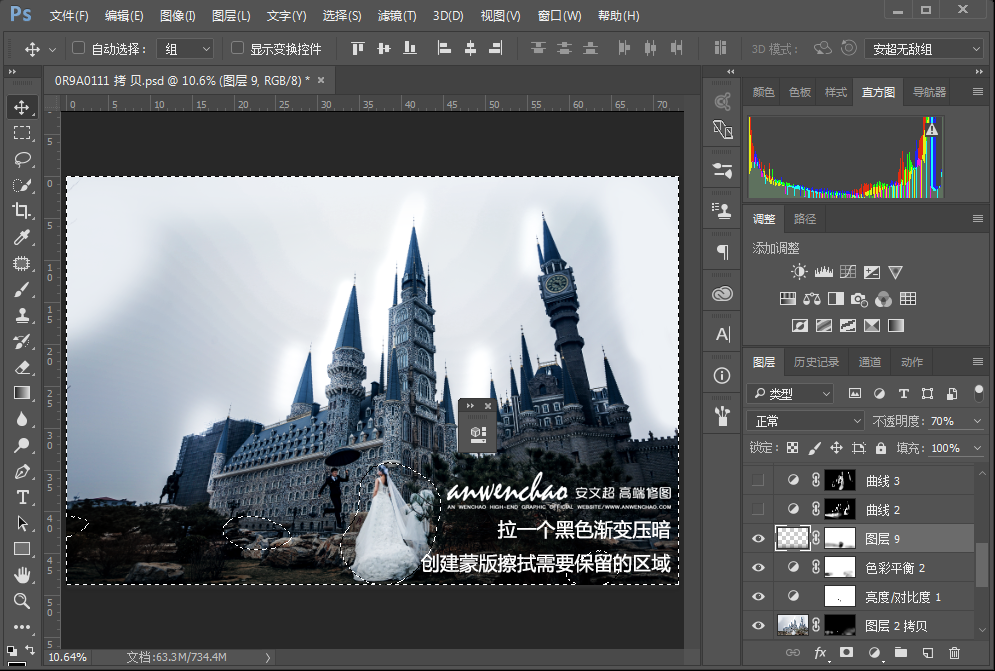
Task: Select the Lasso tool
Action: 22,159
